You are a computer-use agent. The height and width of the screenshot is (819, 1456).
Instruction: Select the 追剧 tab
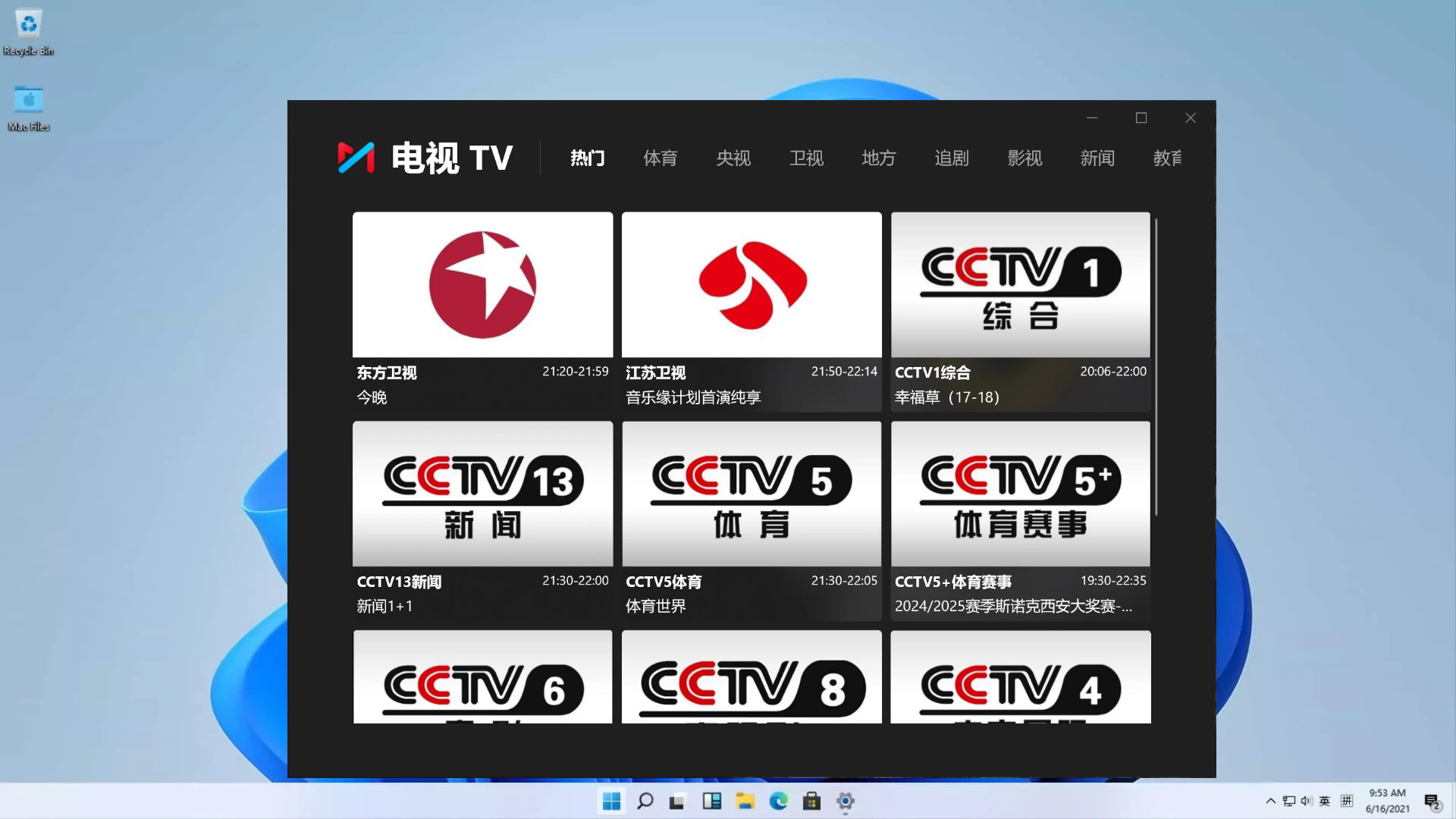tap(951, 158)
